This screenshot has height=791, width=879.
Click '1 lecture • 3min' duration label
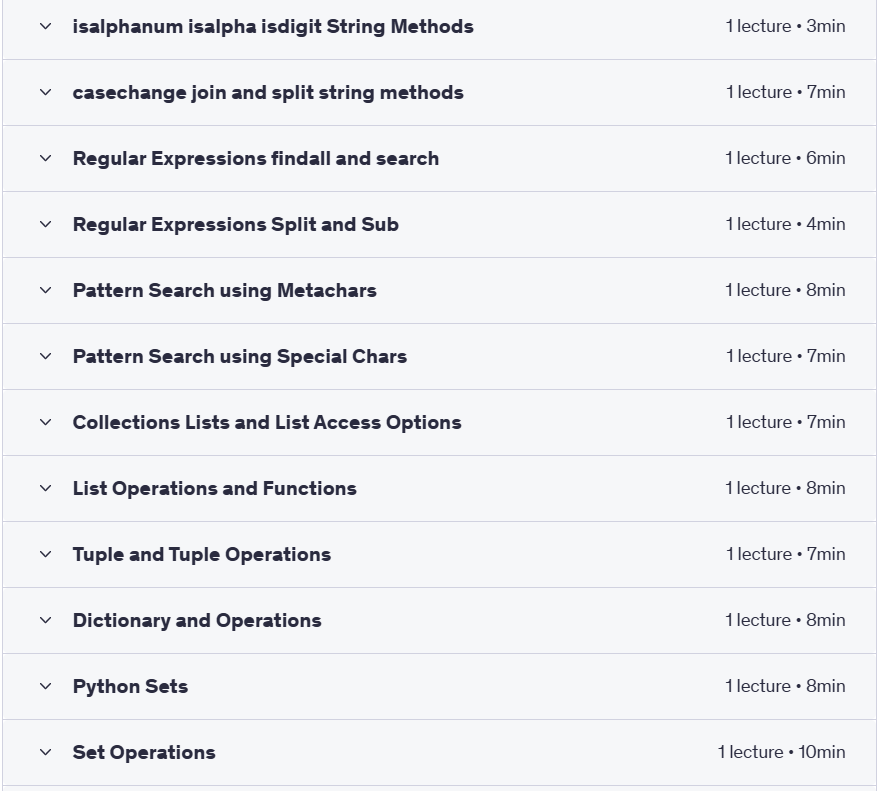(x=785, y=26)
